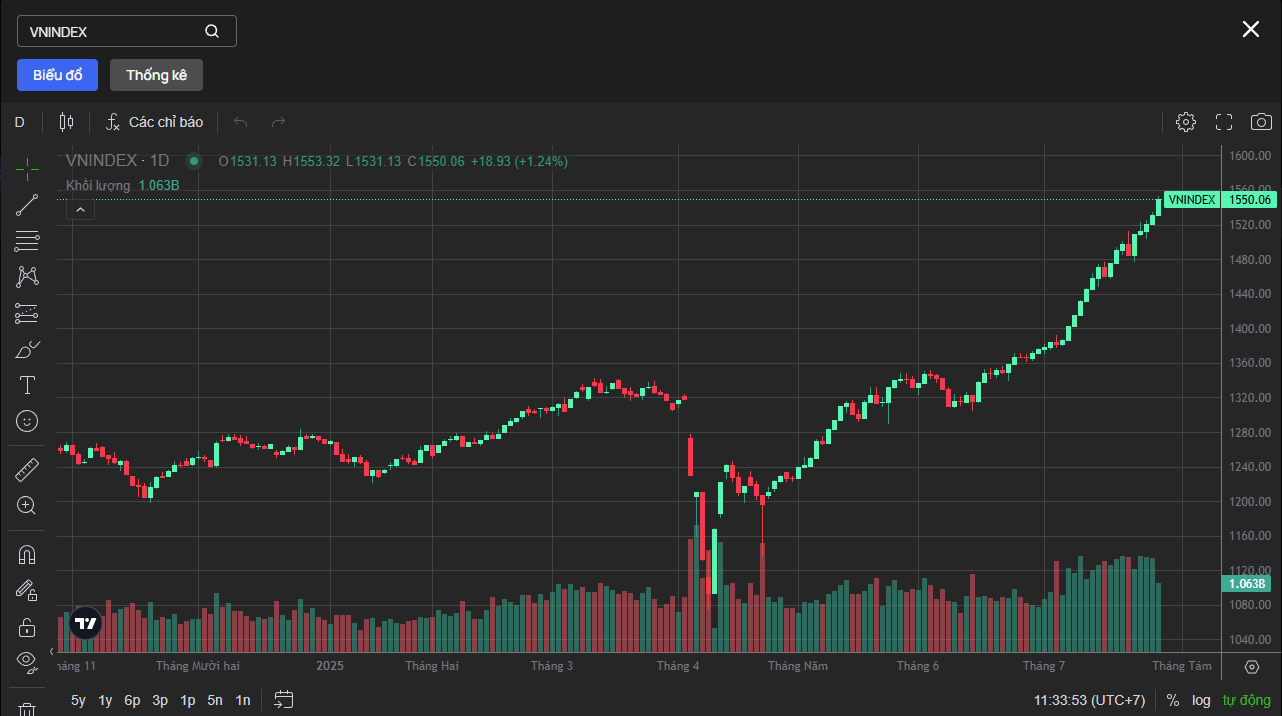Screen dimensions: 1282x716
Task: Open chart style candlestick selector
Action: [67, 122]
